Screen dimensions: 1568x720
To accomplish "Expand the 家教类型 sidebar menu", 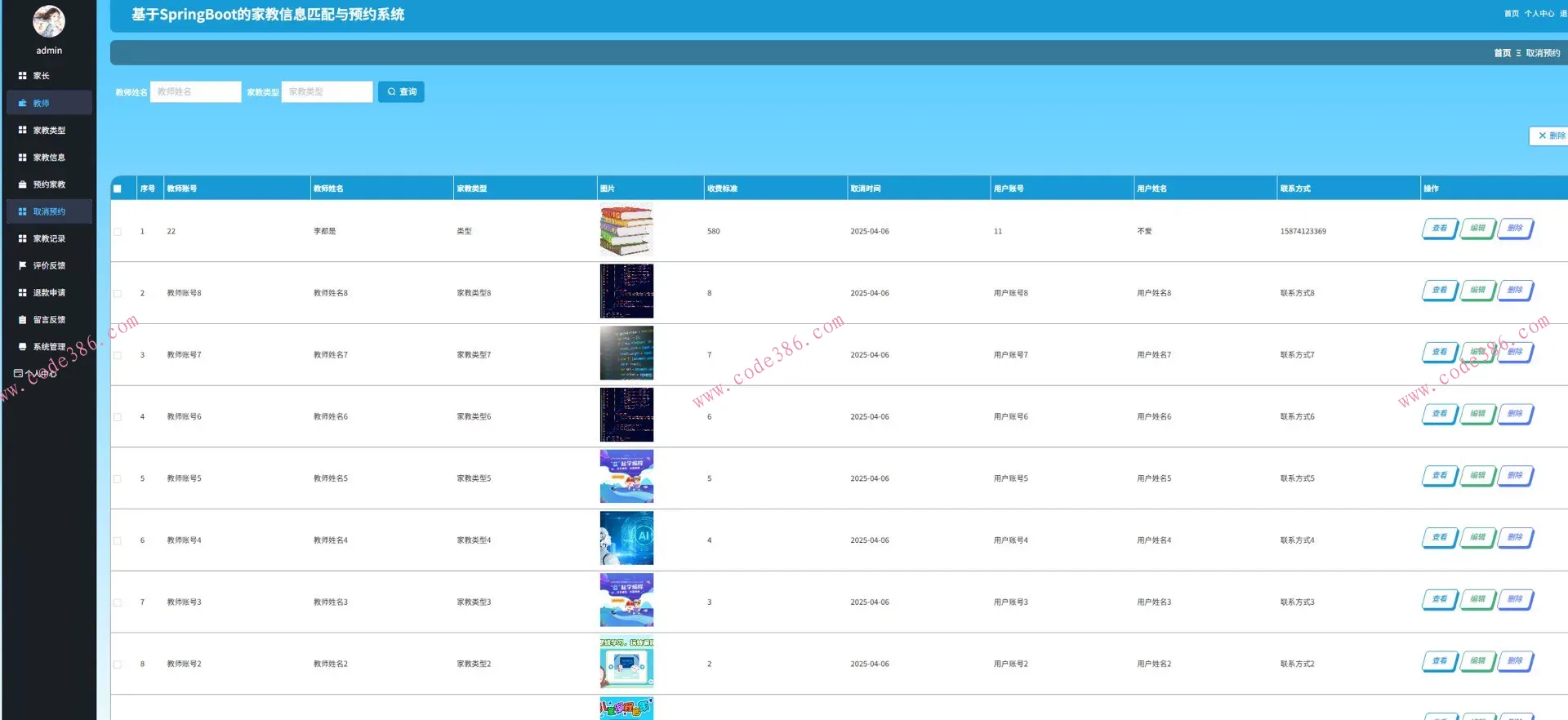I will (48, 131).
